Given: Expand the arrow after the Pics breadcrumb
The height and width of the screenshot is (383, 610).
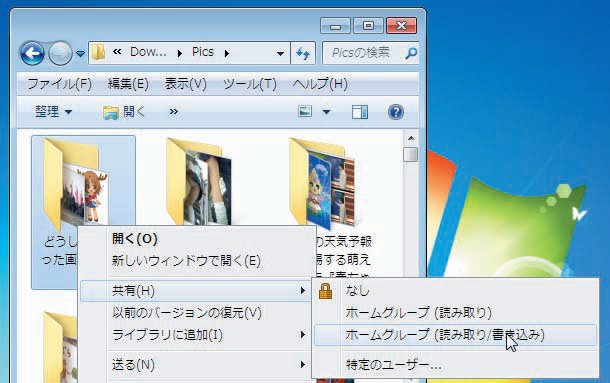Looking at the screenshot, I should point(226,53).
